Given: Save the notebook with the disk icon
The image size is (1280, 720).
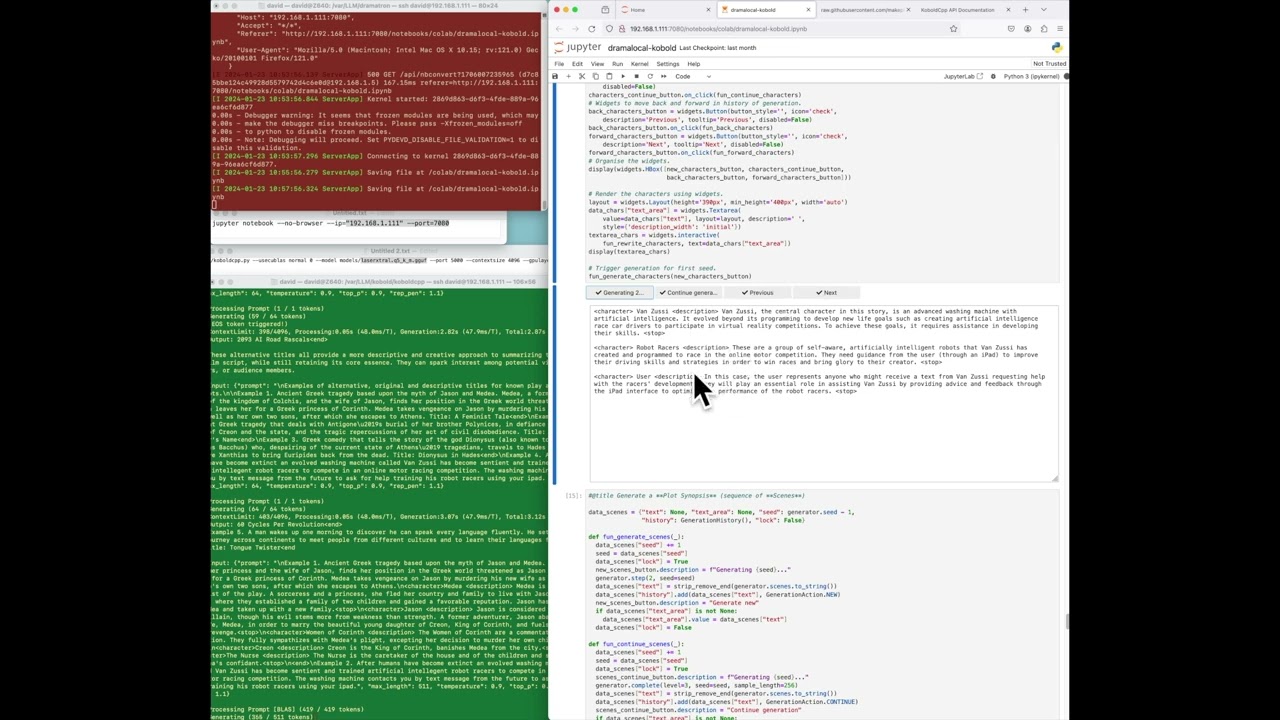Looking at the screenshot, I should coord(555,76).
